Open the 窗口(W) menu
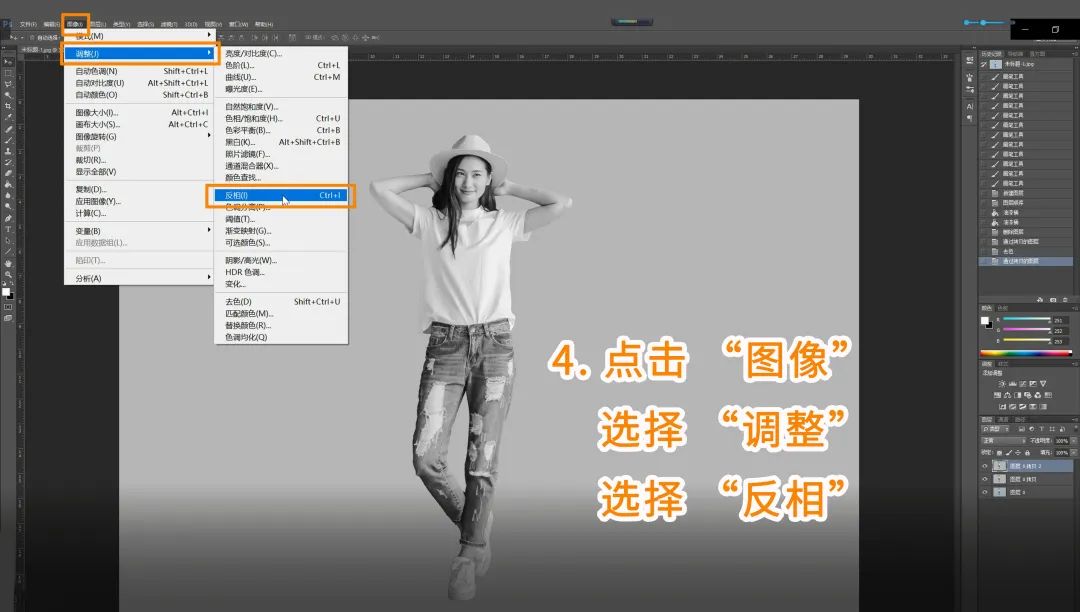The image size is (1080, 612). pos(238,24)
